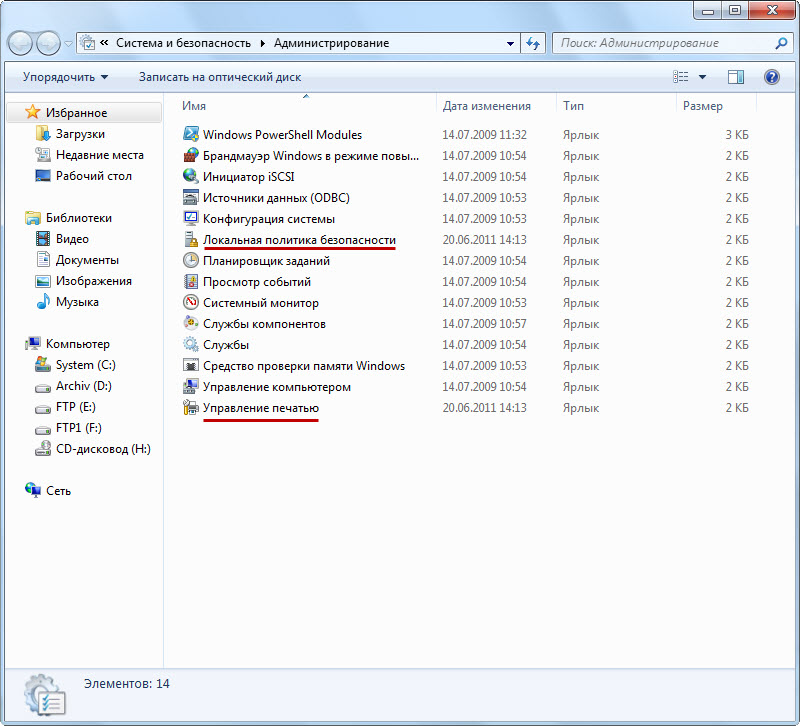Select Недавние места in the sidebar
The height and width of the screenshot is (726, 800).
pos(100,155)
